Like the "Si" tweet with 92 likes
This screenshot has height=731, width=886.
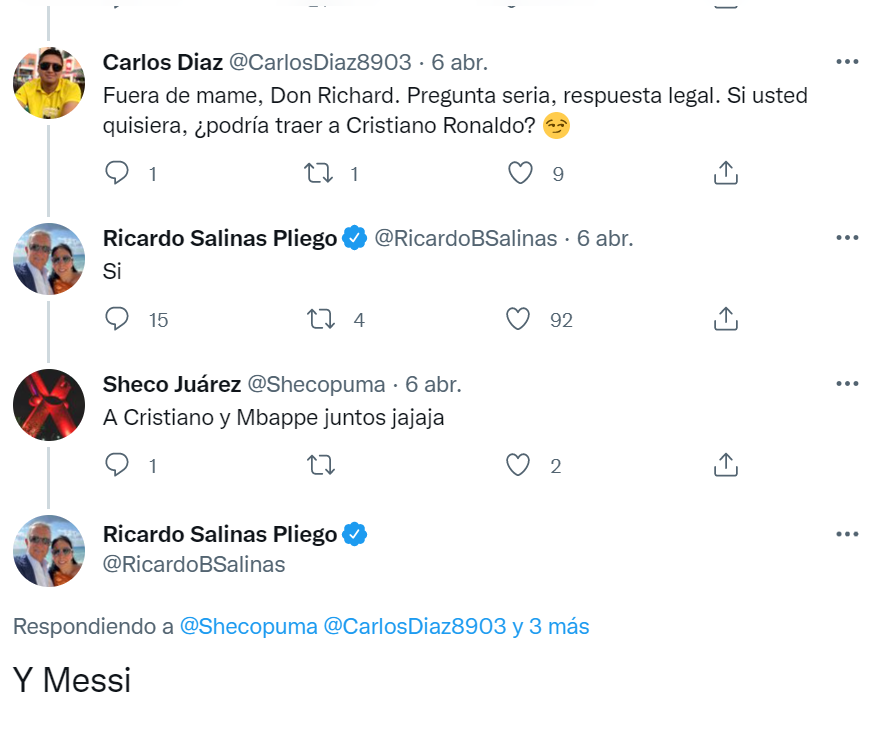tap(518, 319)
